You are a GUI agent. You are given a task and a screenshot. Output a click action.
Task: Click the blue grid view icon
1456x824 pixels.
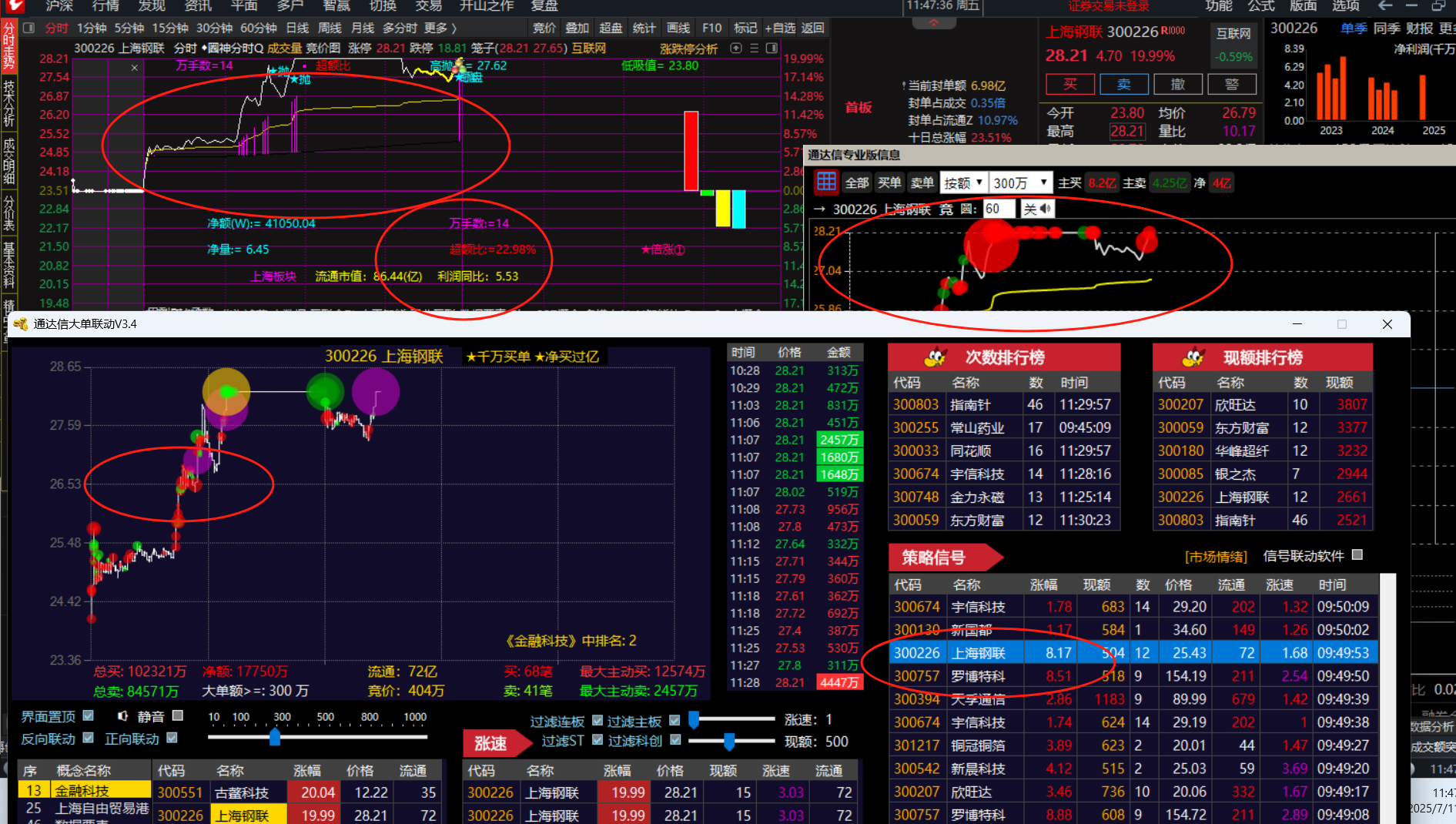pyautogui.click(x=826, y=183)
